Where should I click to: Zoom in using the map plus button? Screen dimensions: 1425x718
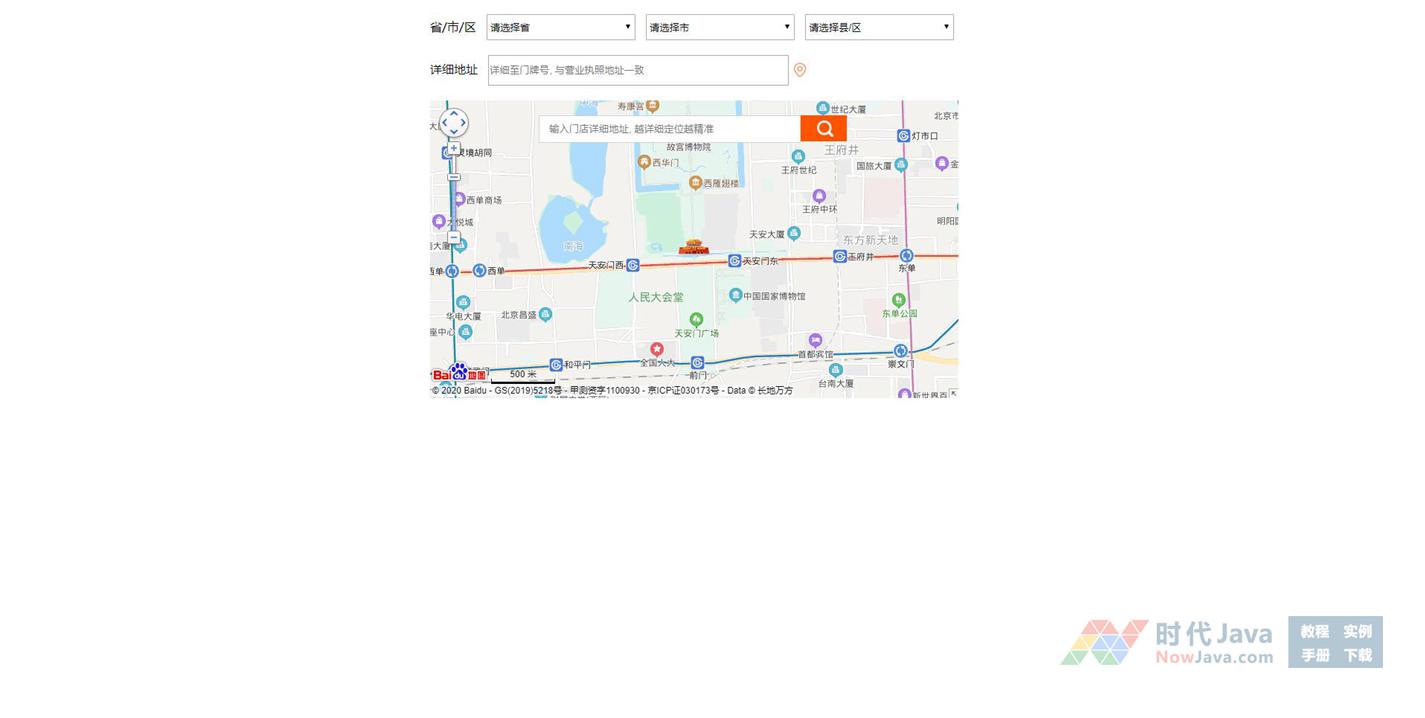454,149
